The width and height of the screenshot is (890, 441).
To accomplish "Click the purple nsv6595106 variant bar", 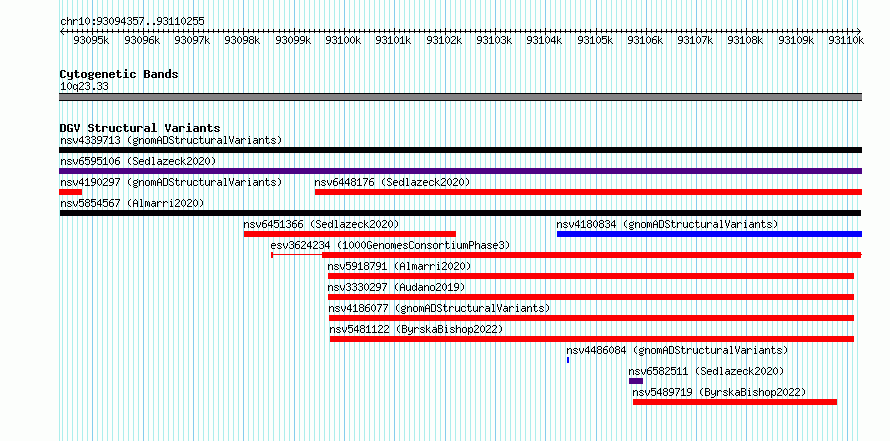I will pos(460,171).
